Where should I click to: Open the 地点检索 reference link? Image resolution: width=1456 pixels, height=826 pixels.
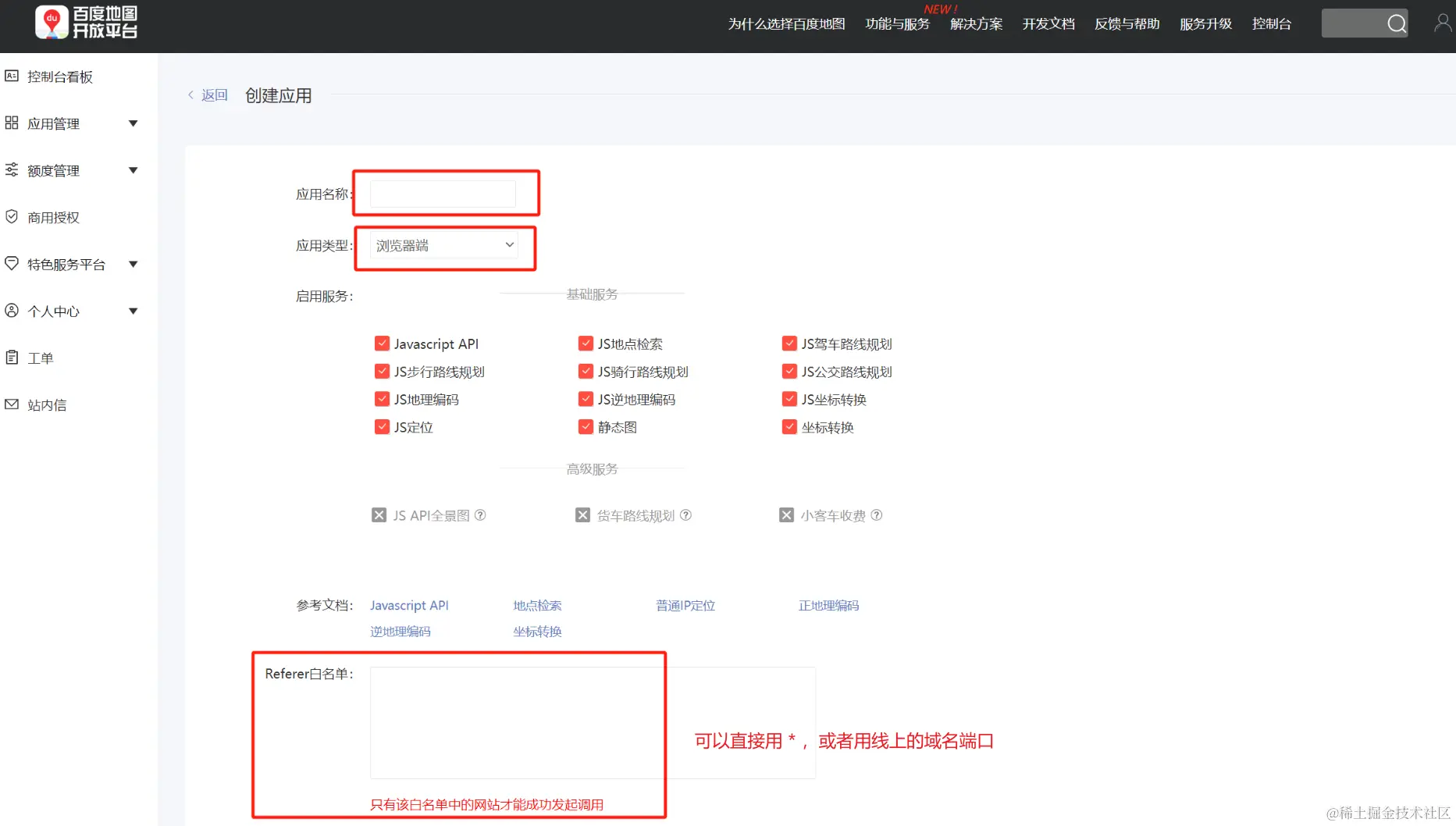pyautogui.click(x=537, y=605)
